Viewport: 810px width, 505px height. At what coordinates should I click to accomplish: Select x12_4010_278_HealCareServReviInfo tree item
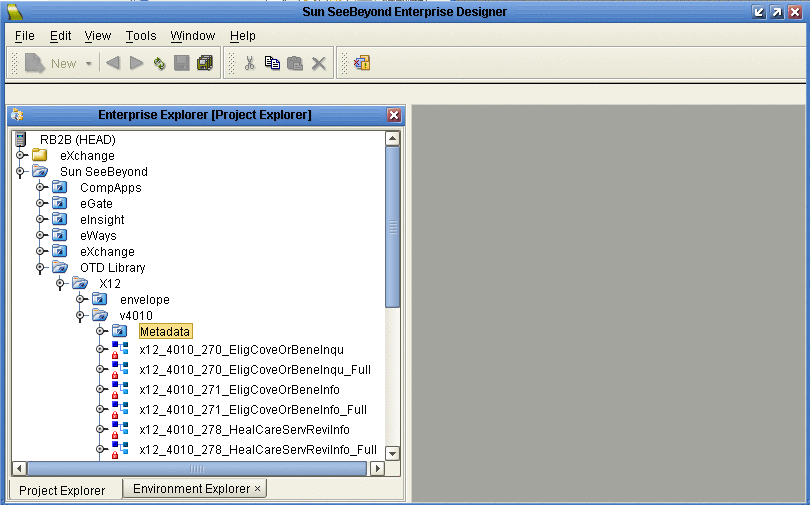tap(244, 430)
